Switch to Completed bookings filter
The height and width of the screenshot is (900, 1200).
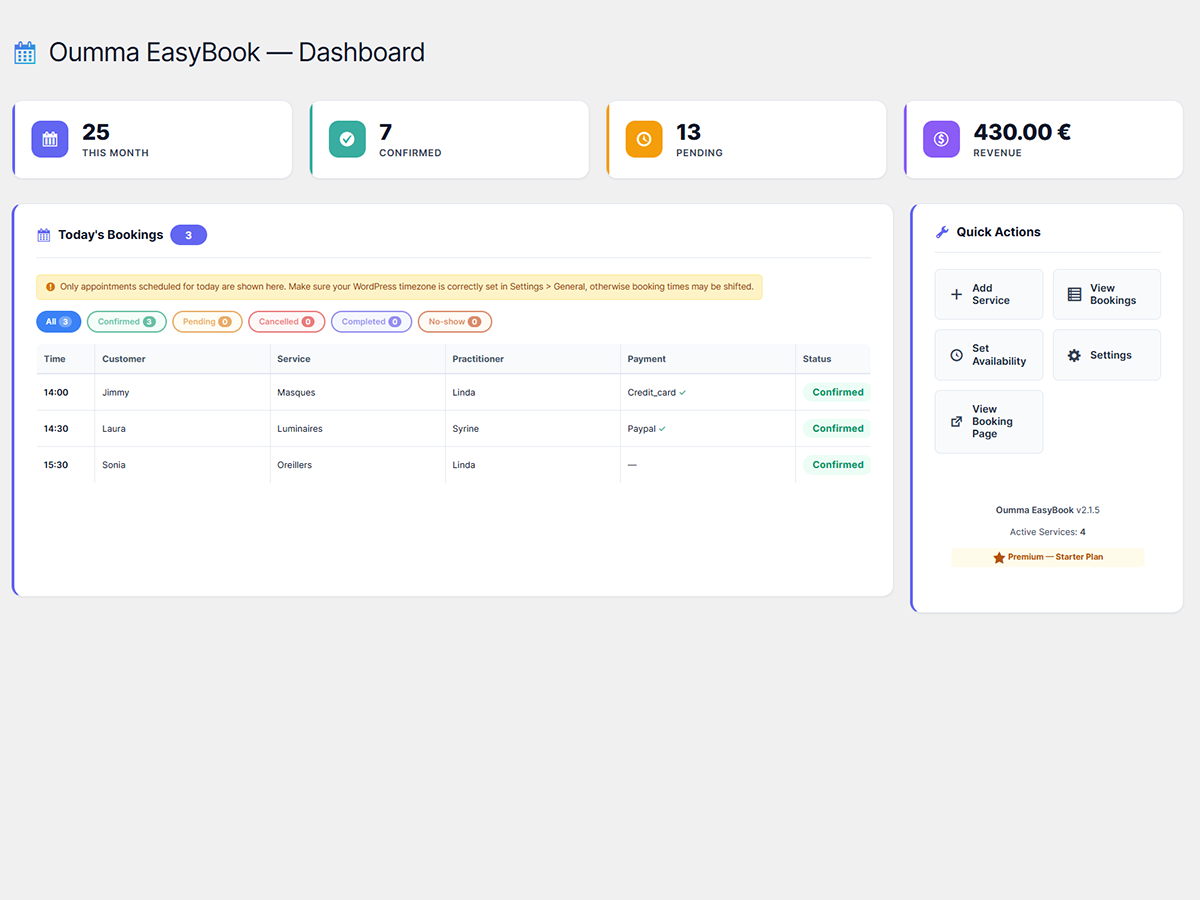371,322
